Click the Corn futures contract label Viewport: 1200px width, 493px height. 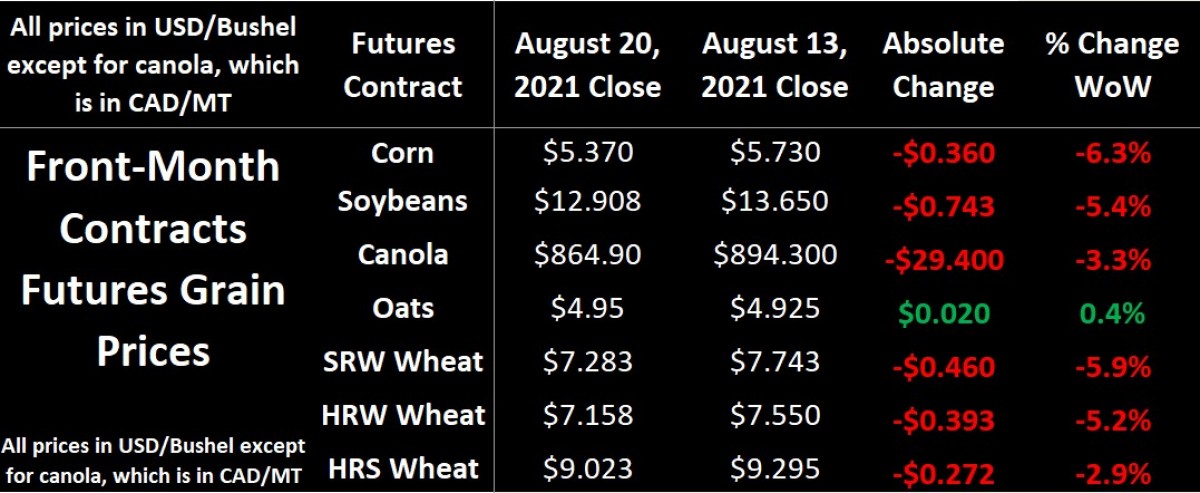pyautogui.click(x=402, y=153)
